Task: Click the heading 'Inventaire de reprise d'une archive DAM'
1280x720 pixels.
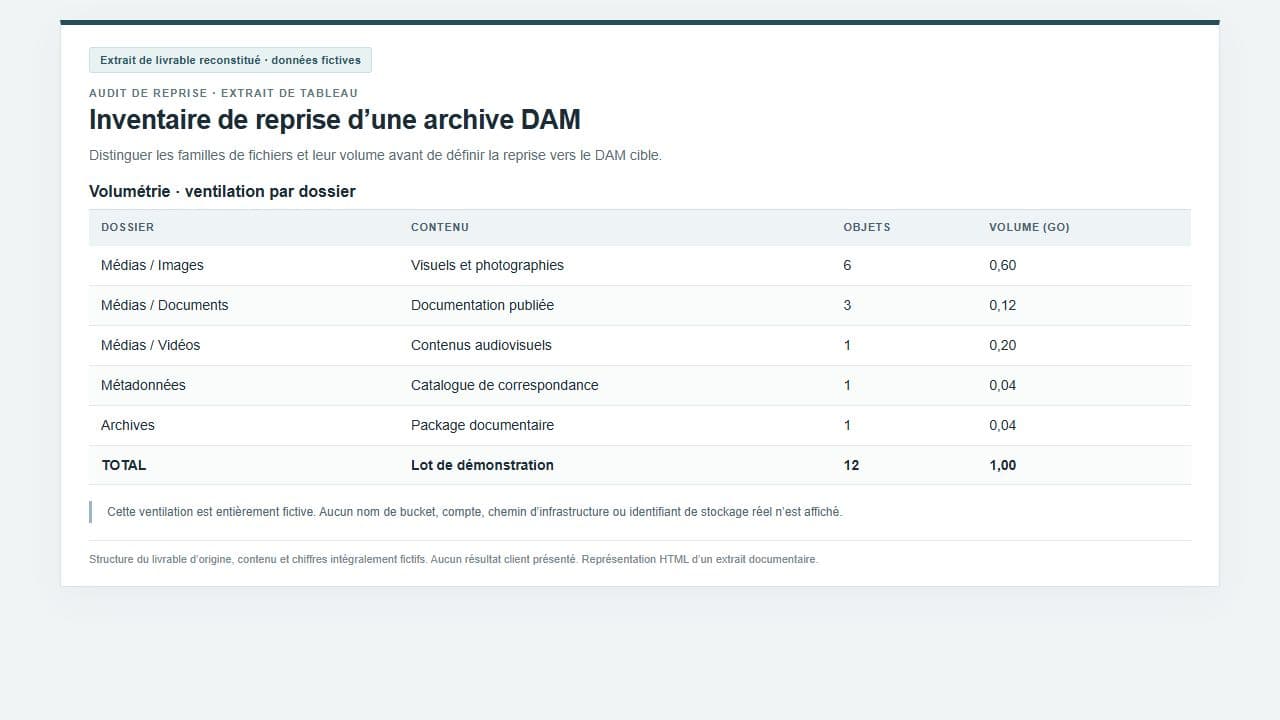Action: point(335,120)
